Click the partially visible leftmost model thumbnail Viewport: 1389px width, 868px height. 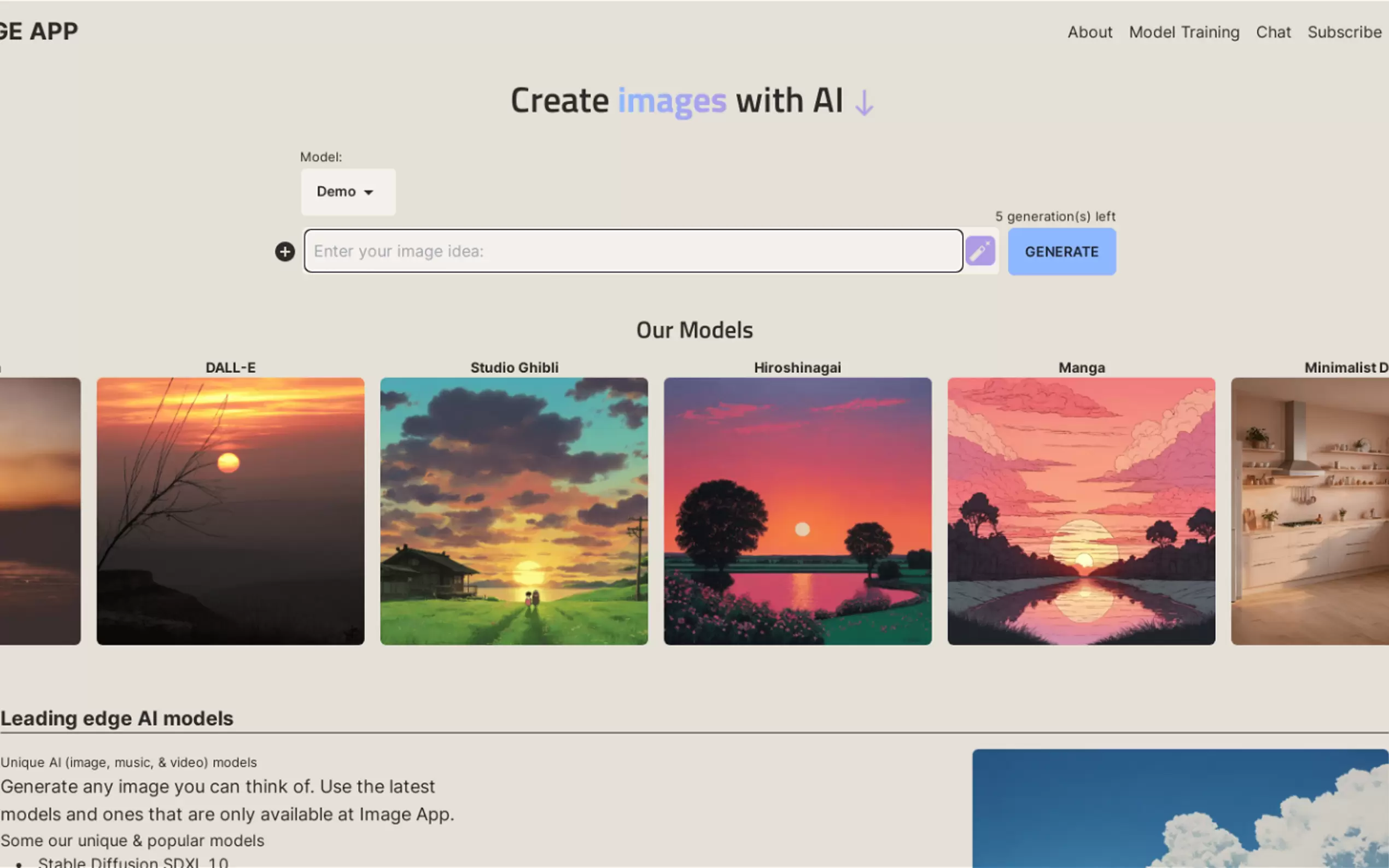point(40,511)
